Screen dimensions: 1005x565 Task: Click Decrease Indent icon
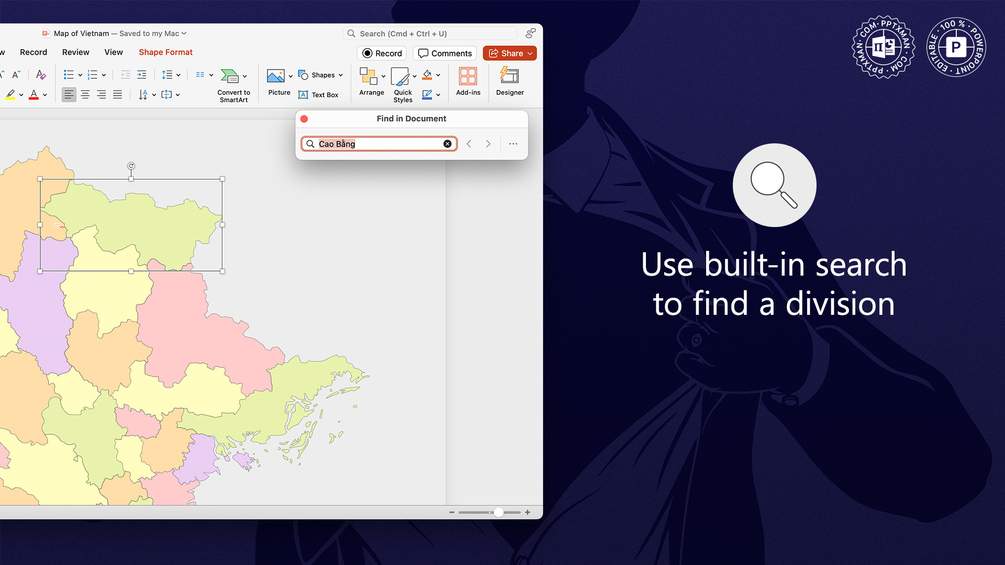point(126,75)
